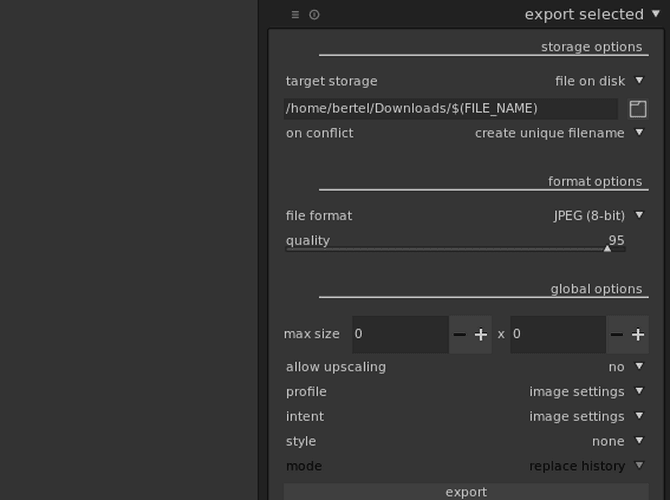Collapse the export selected module
The height and width of the screenshot is (500, 670).
pos(656,14)
